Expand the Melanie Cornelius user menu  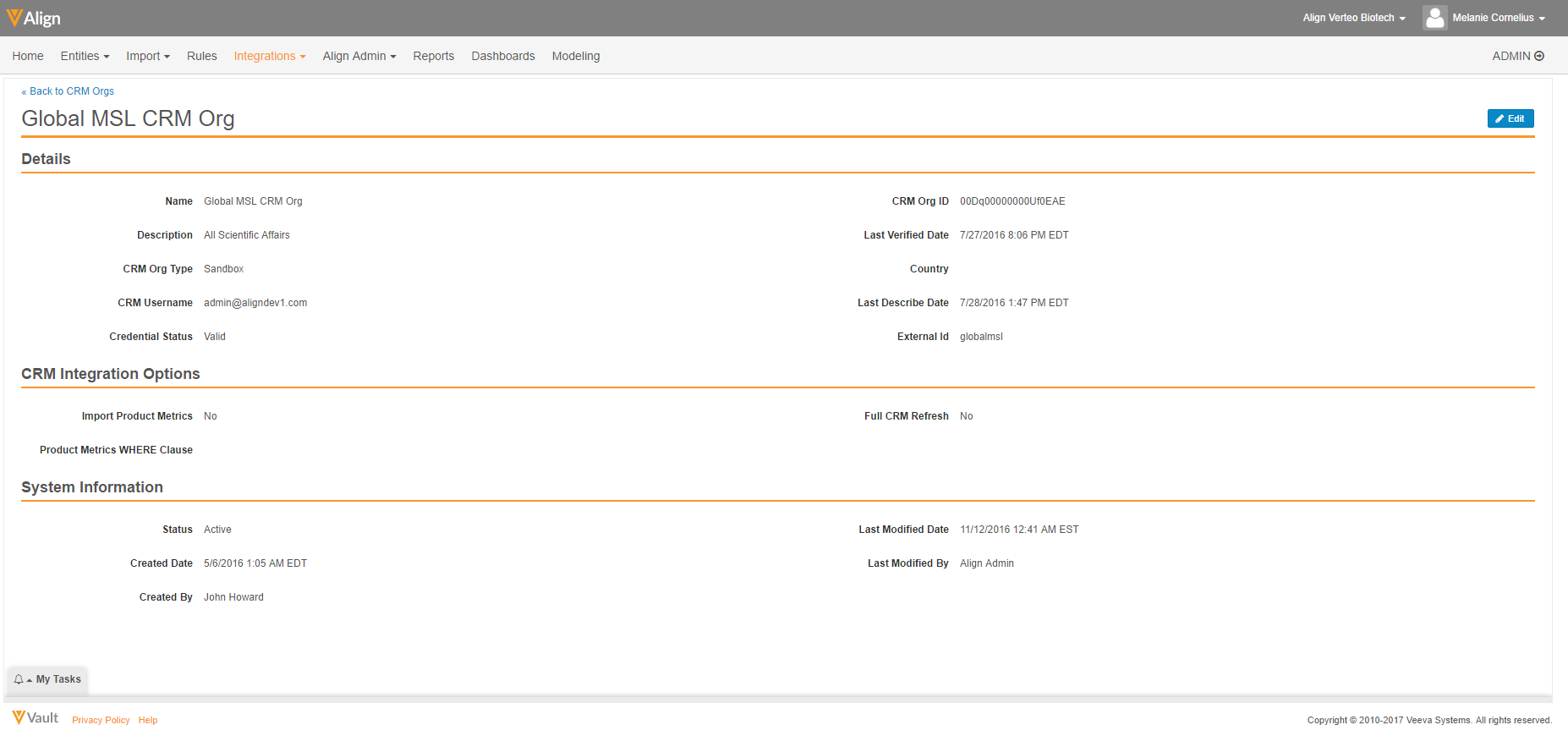coord(1499,18)
